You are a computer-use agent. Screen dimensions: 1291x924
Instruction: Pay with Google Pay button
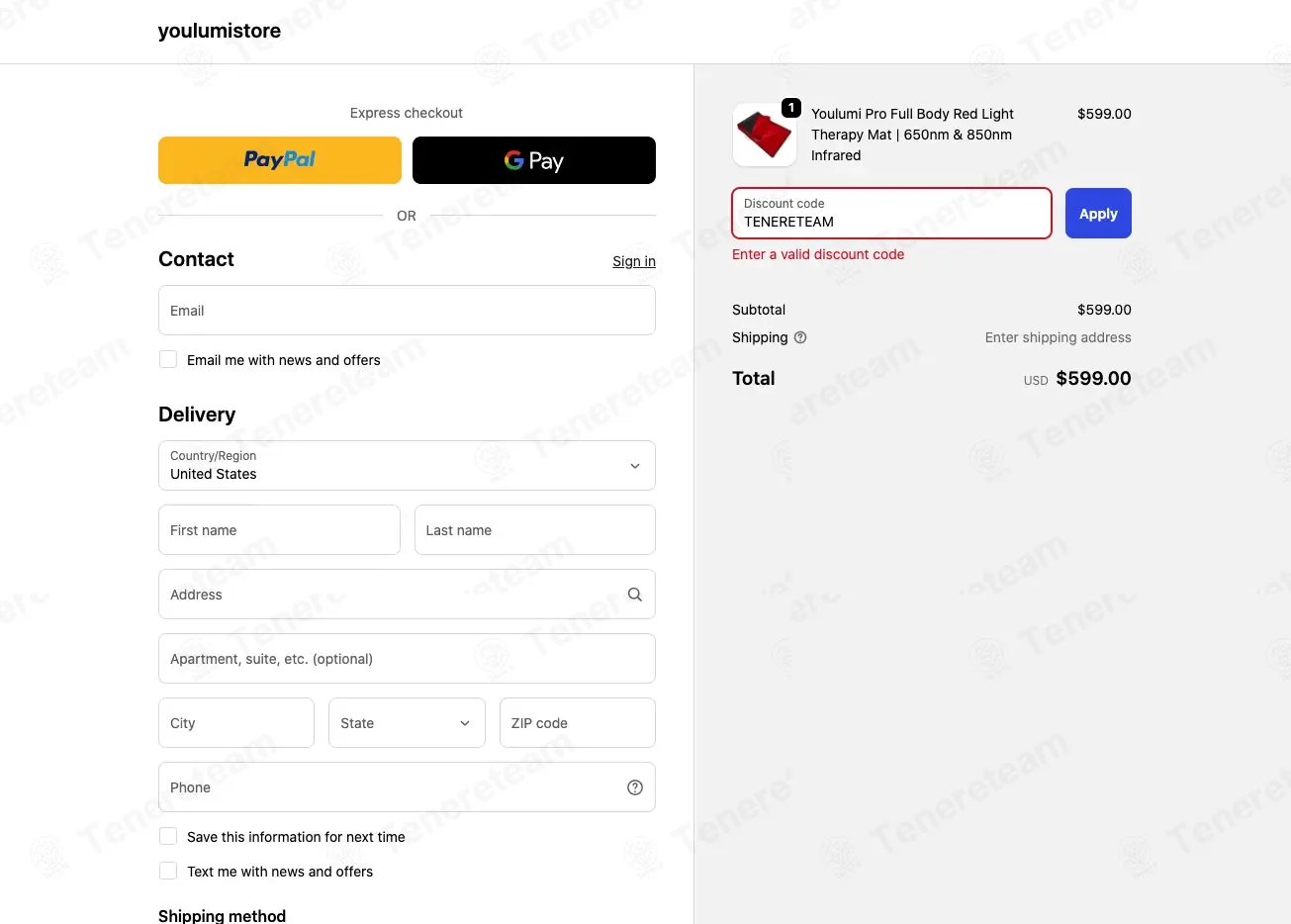[534, 160]
